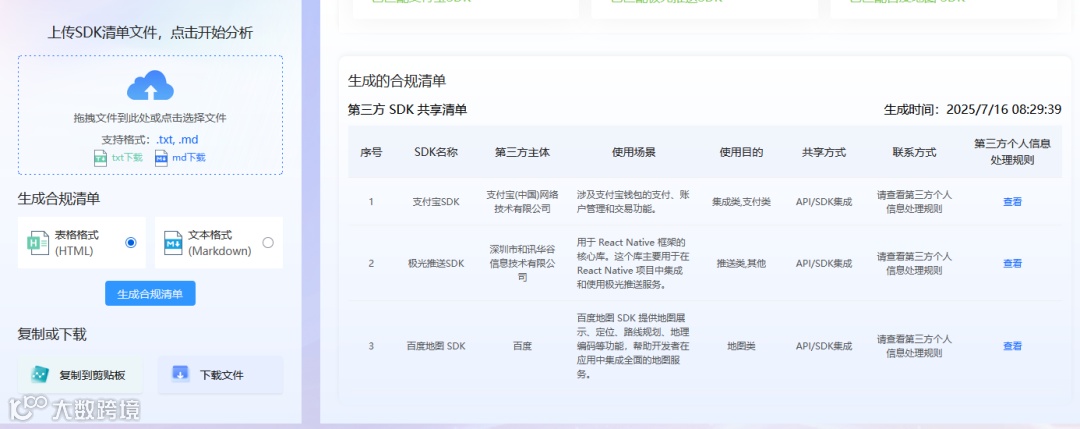Click API/SDK集成 cell in 极光推送SDK row
The image size is (1080, 429).
824,263
